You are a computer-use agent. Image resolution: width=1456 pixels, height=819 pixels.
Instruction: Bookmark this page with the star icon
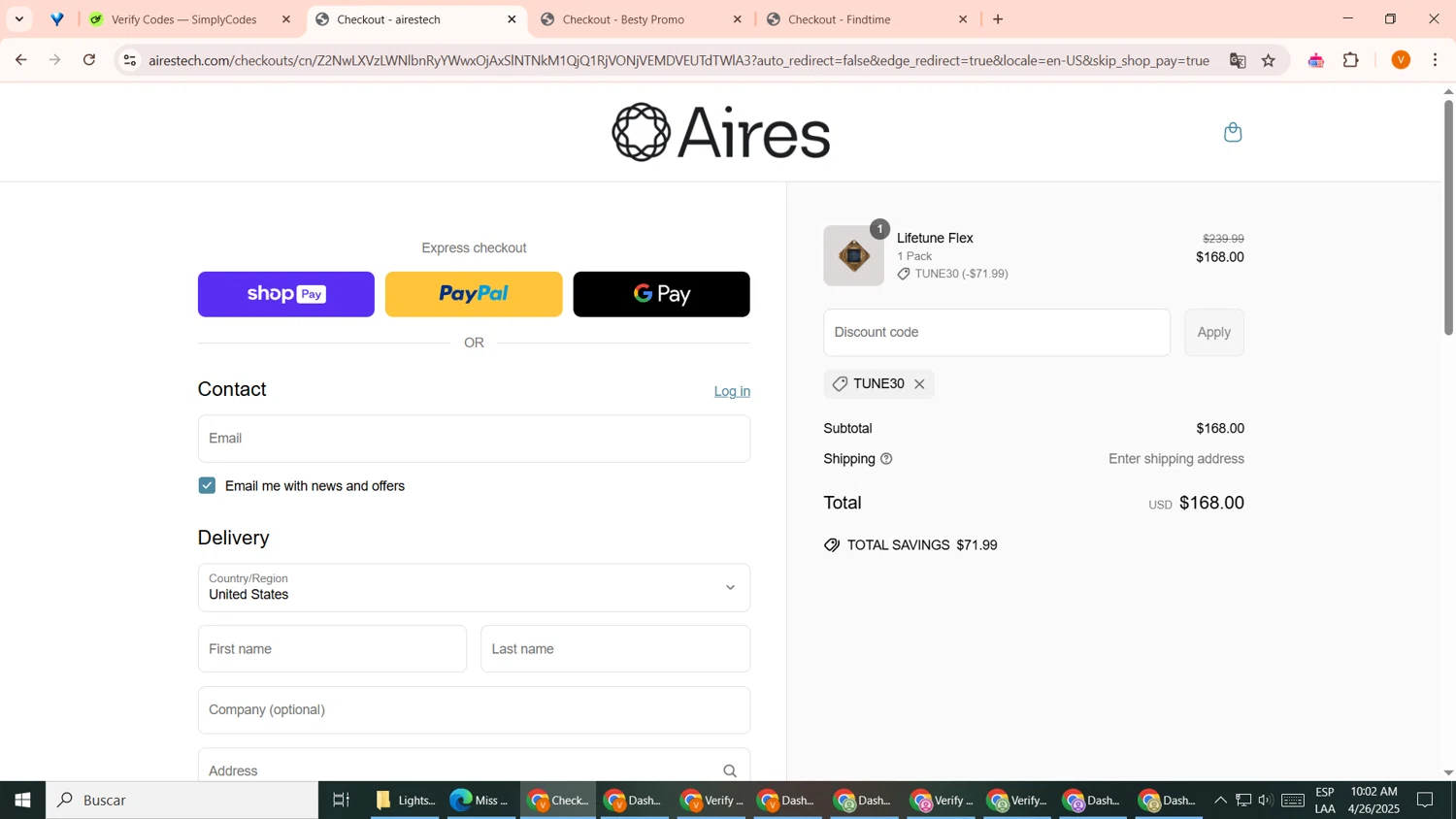point(1269,60)
